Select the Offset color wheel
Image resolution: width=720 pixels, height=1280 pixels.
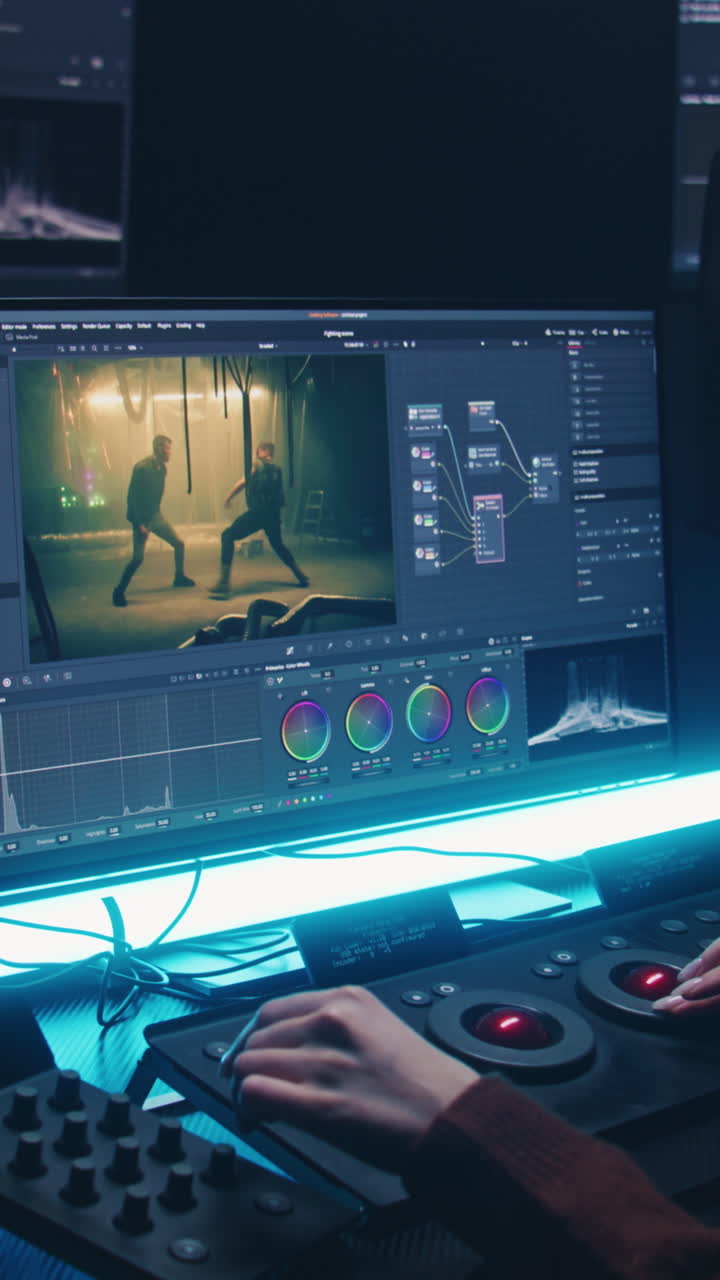click(488, 705)
